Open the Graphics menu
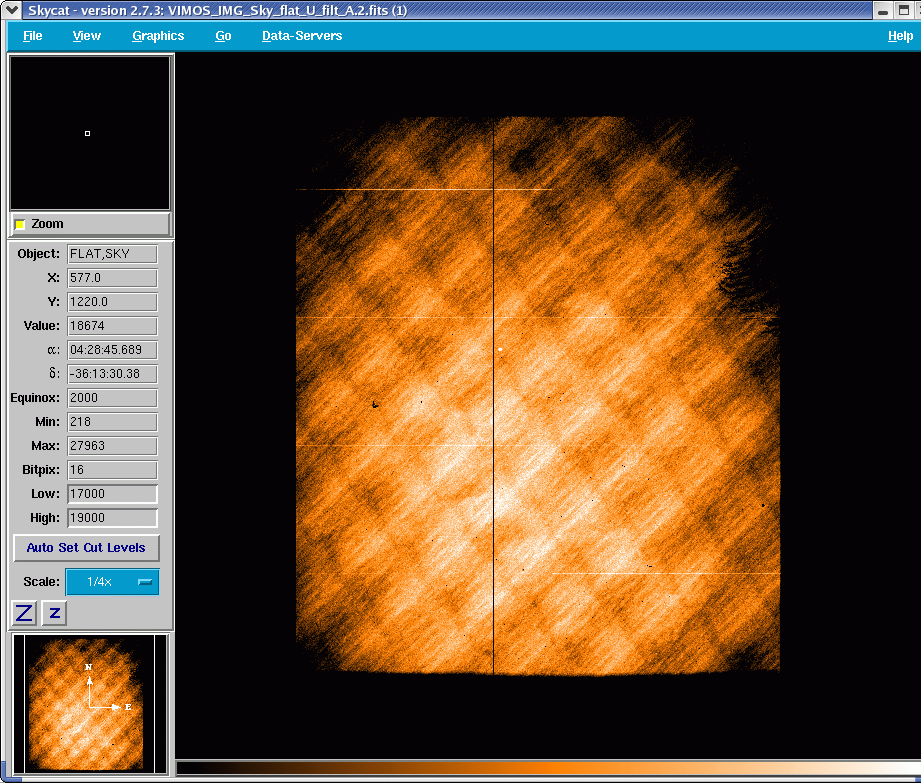The height and width of the screenshot is (783, 921). coord(158,36)
